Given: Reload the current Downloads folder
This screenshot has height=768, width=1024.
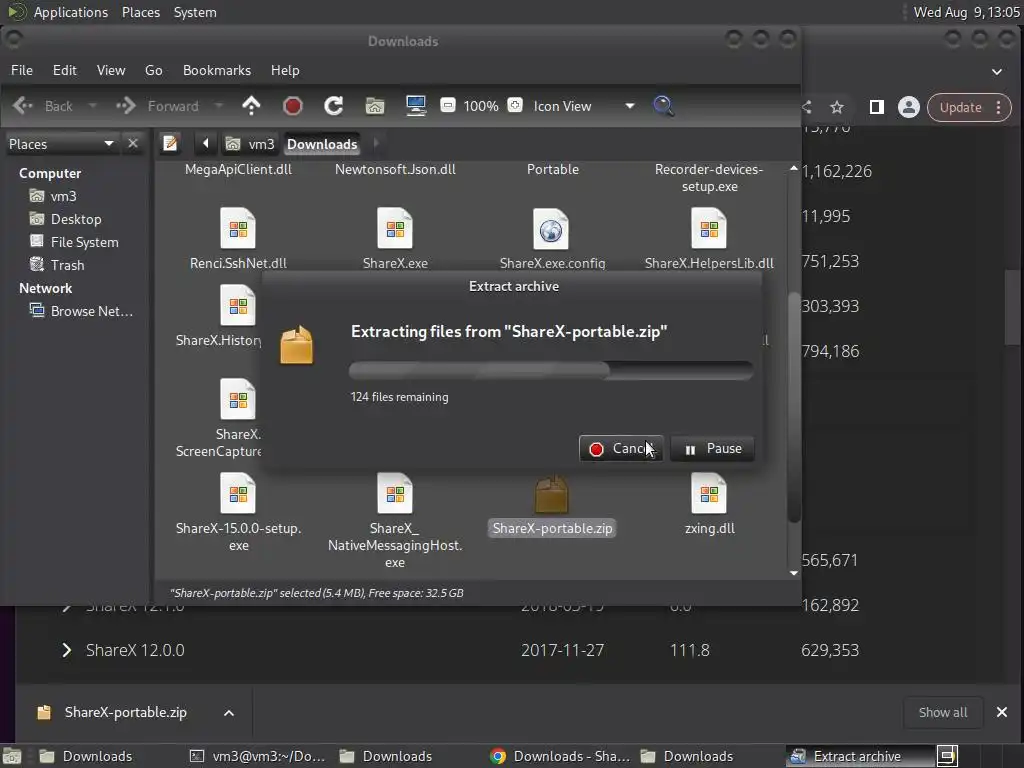Looking at the screenshot, I should tap(334, 106).
